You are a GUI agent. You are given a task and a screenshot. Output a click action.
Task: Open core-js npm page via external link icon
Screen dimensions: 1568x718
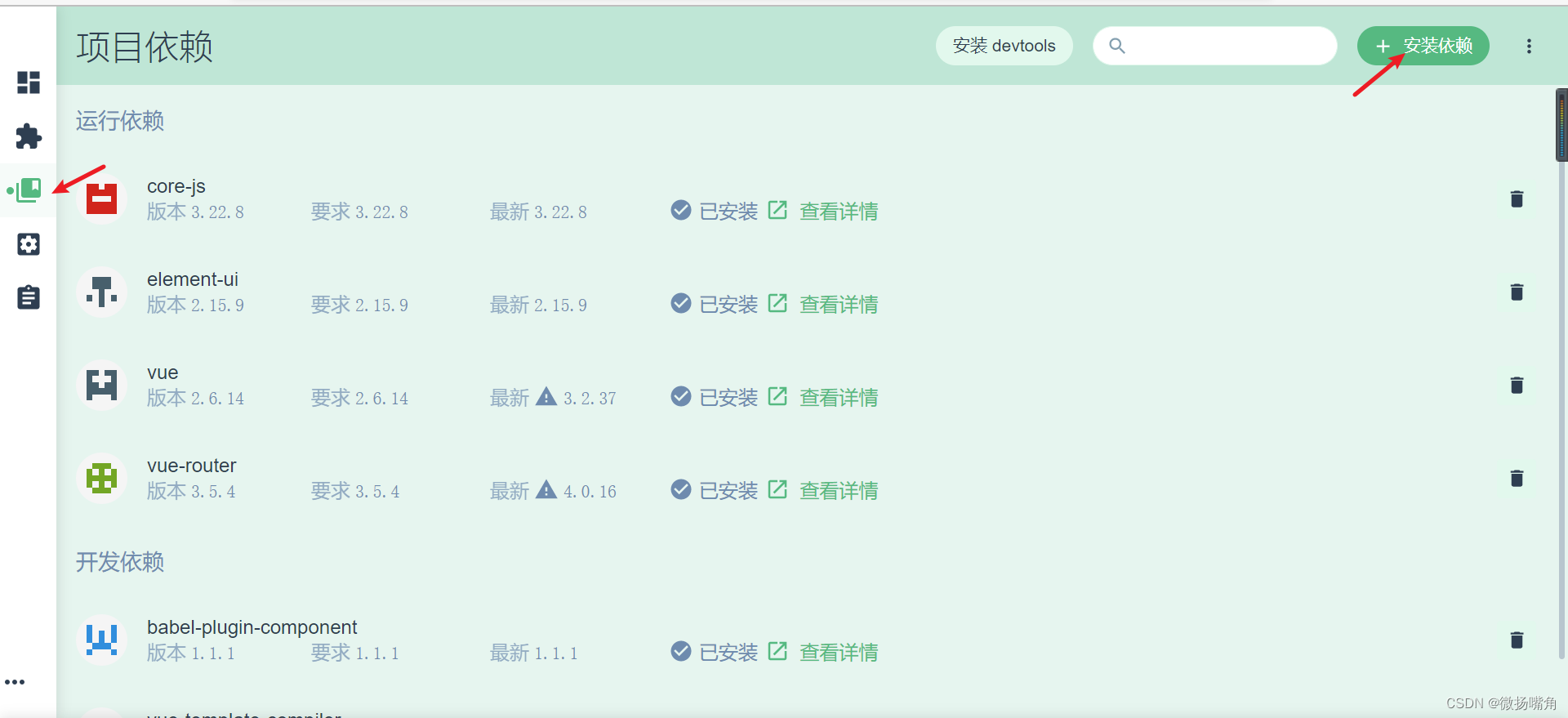(x=777, y=210)
